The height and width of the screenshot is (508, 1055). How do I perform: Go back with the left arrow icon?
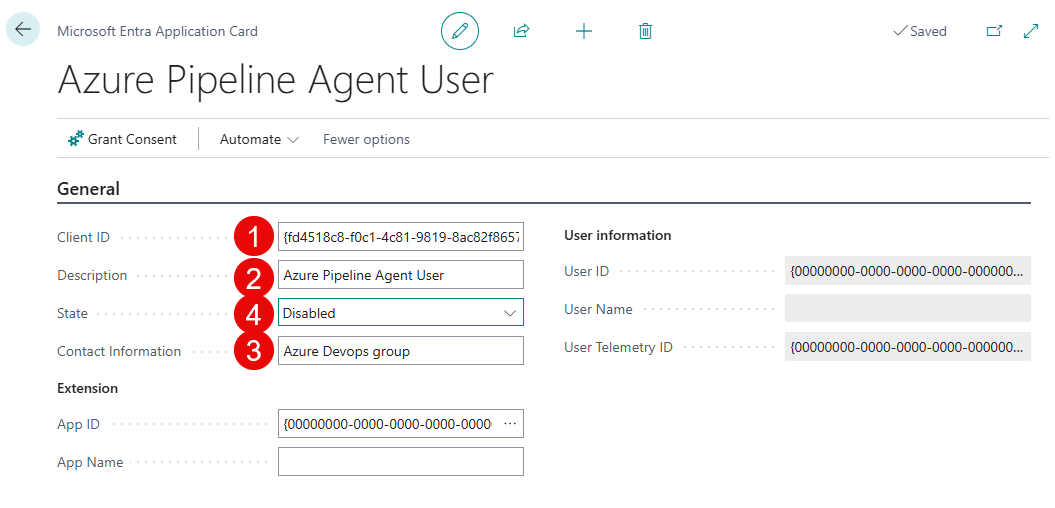pyautogui.click(x=23, y=30)
